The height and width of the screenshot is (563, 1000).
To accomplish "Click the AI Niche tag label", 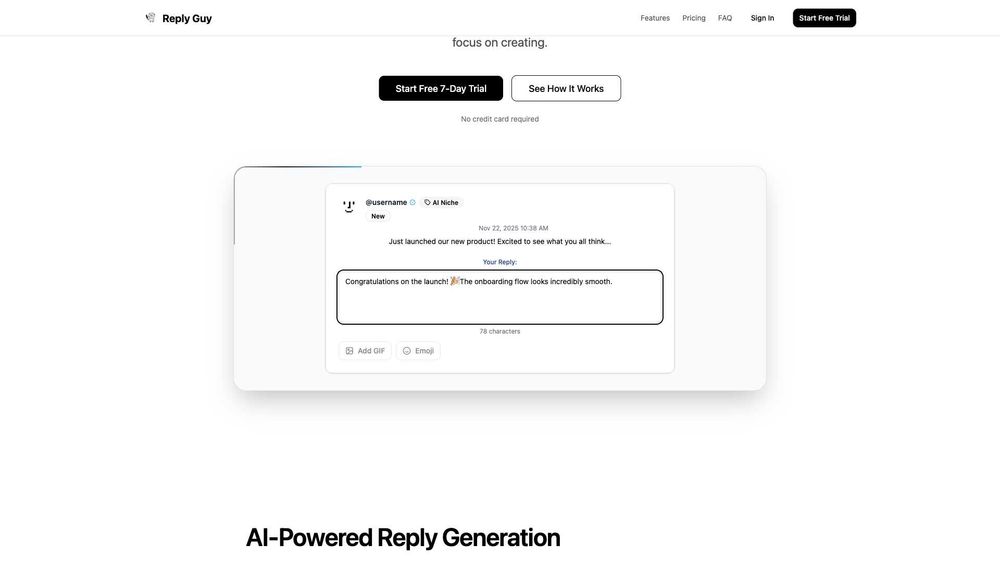I will pyautogui.click(x=445, y=202).
